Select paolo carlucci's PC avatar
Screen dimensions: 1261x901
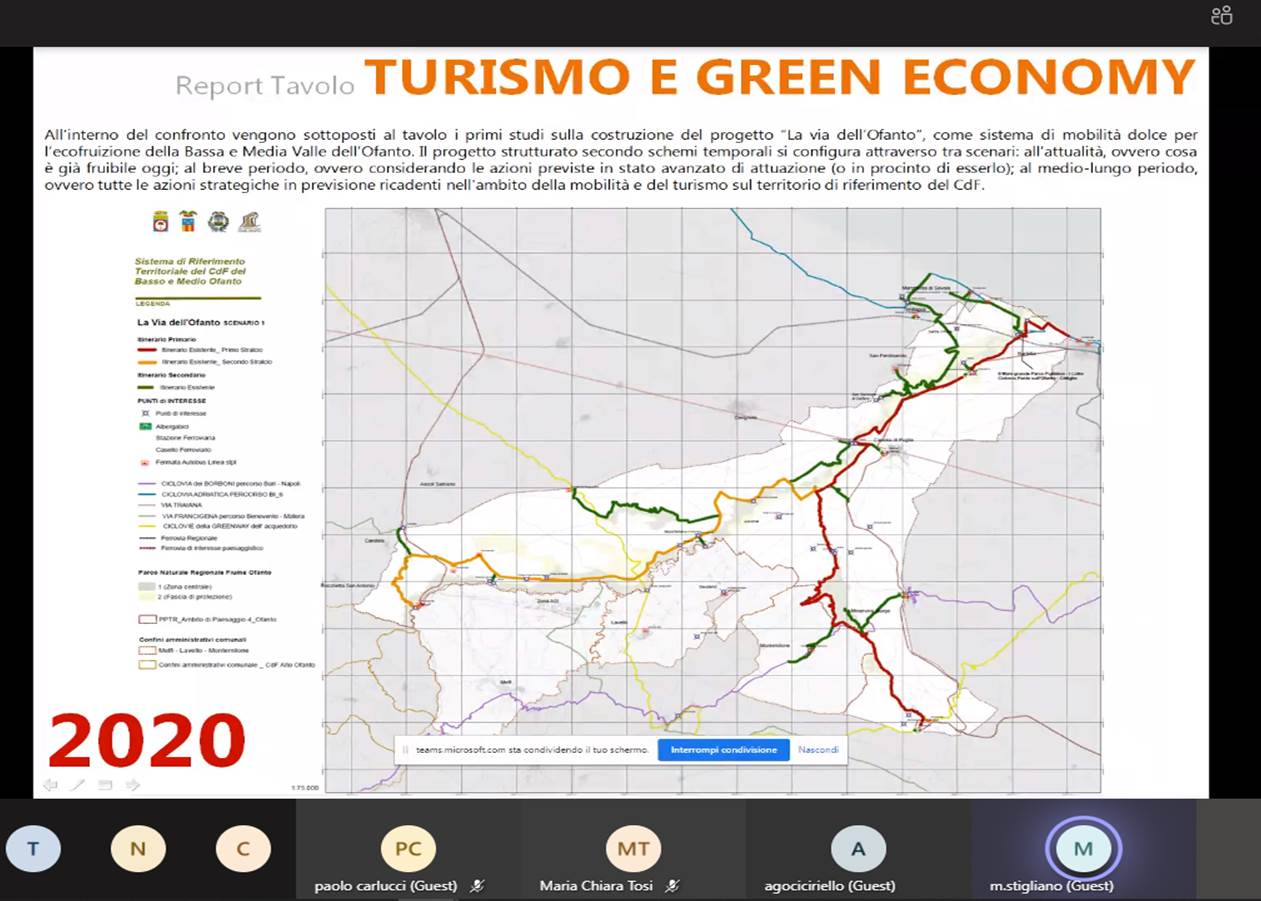click(408, 849)
